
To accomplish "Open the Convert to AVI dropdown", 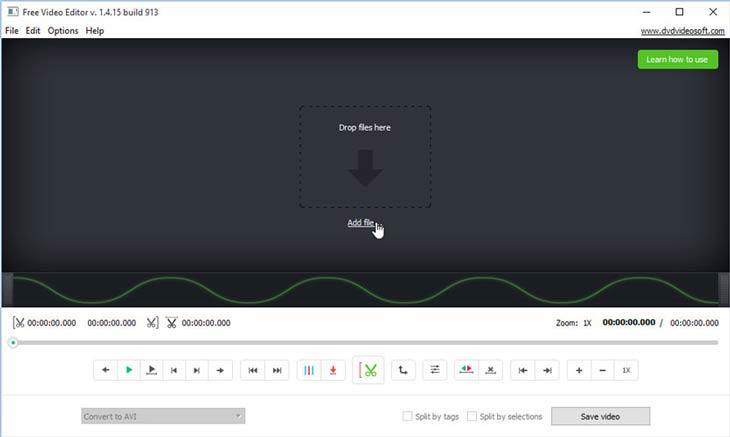I will (x=163, y=416).
